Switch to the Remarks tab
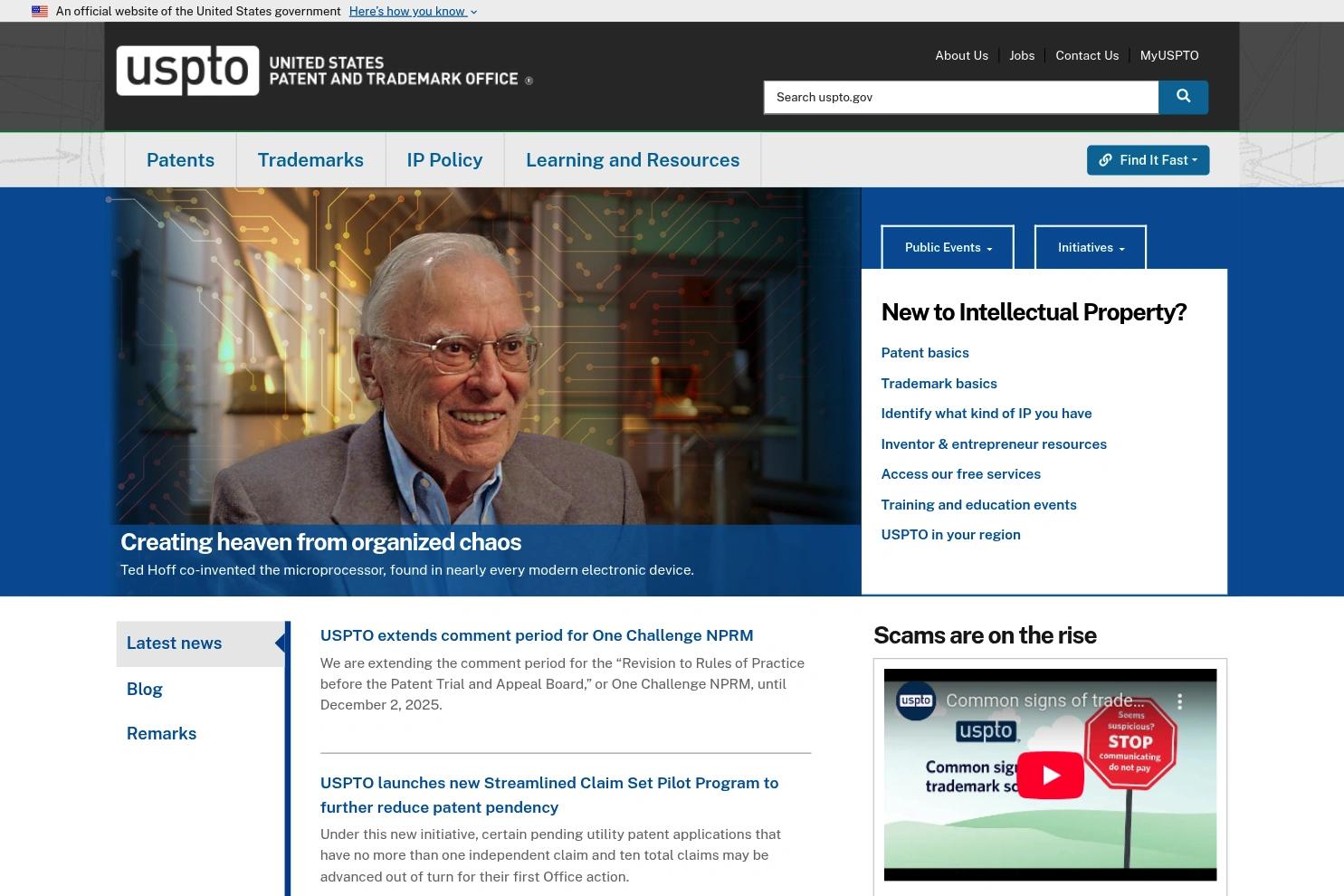 [161, 734]
